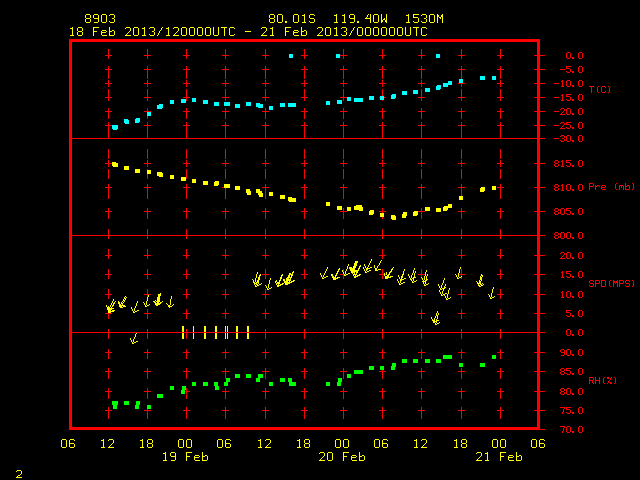Click the 20.0 wind speed tick value

(x=571, y=256)
